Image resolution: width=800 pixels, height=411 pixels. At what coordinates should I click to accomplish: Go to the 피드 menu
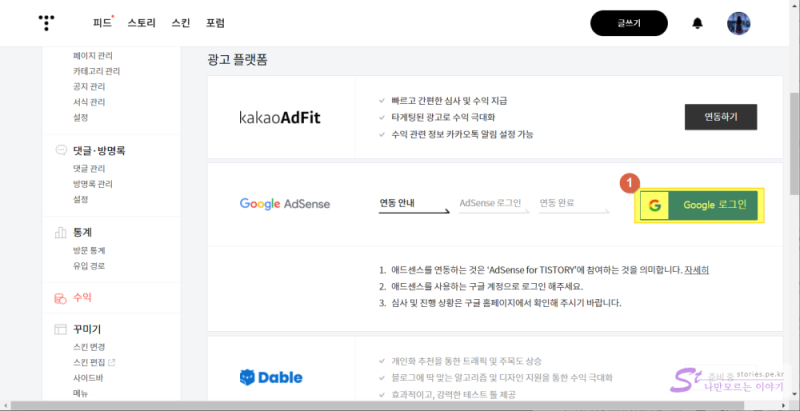pos(102,23)
